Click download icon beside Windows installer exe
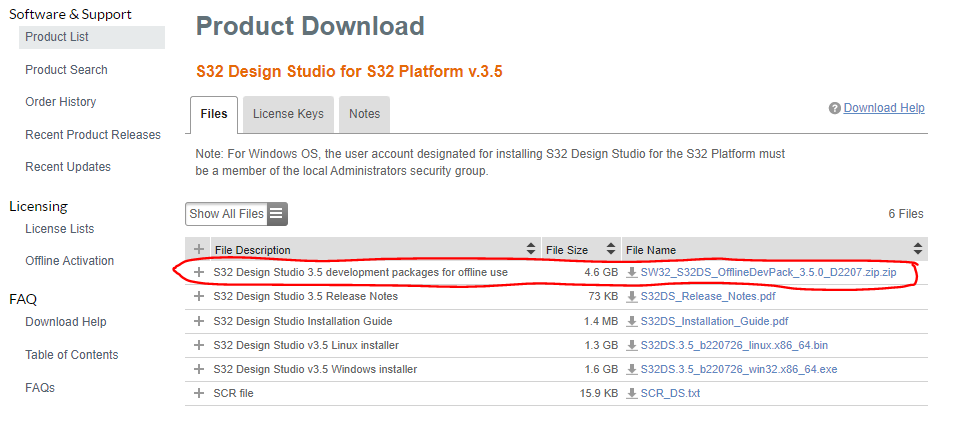960x441 pixels. pos(632,370)
